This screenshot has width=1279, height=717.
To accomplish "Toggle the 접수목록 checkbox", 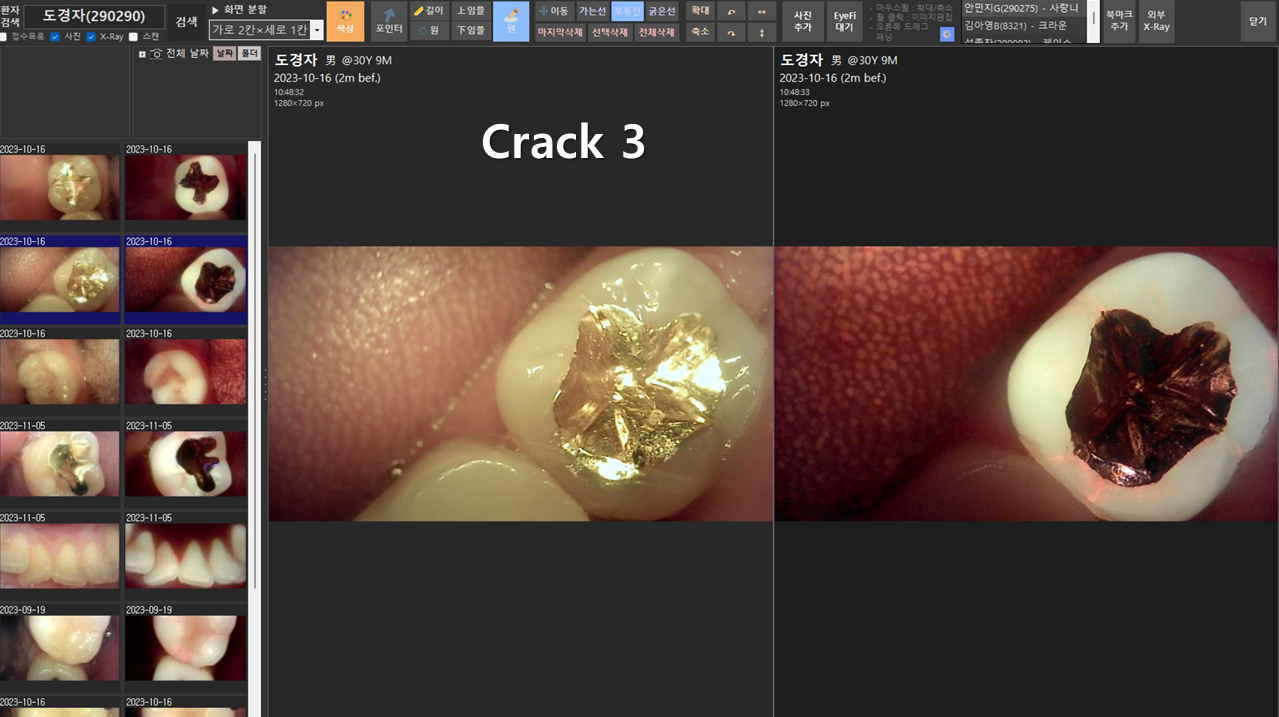I will [4, 37].
